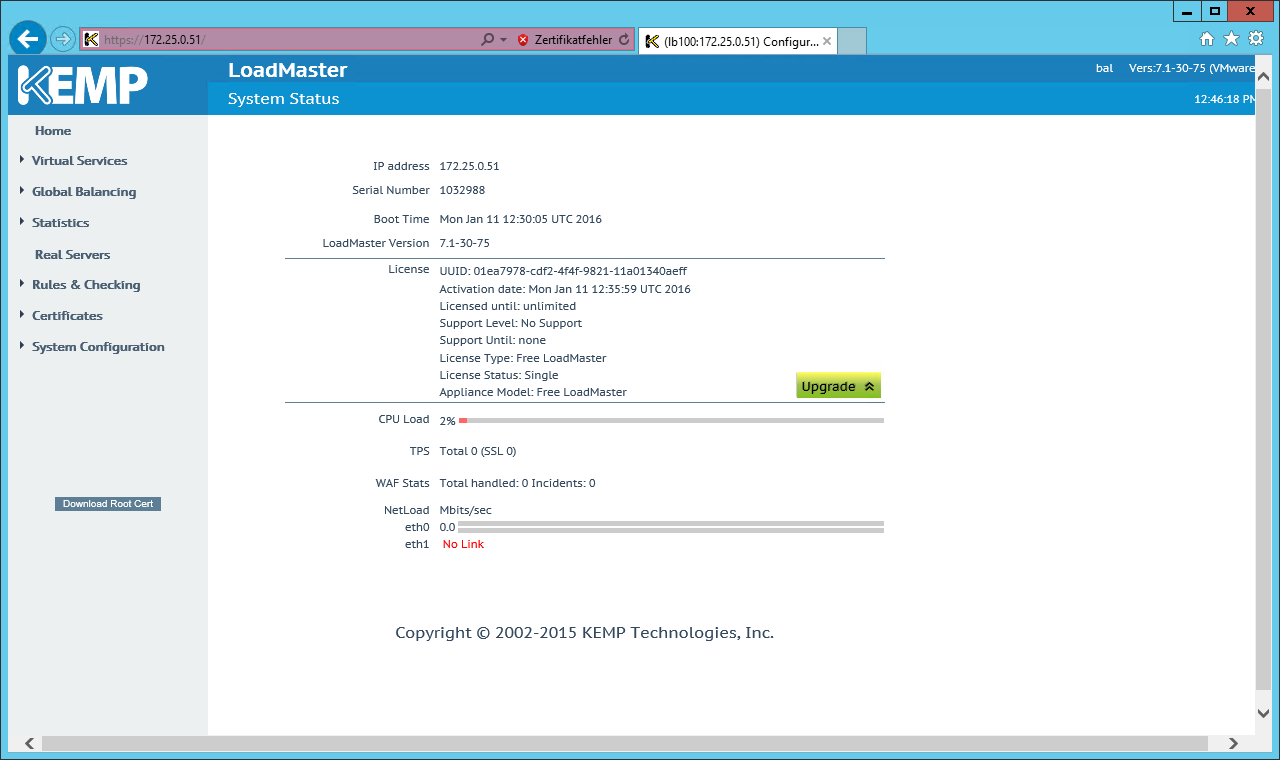Click the URL address field
This screenshot has width=1280, height=760.
click(x=290, y=40)
